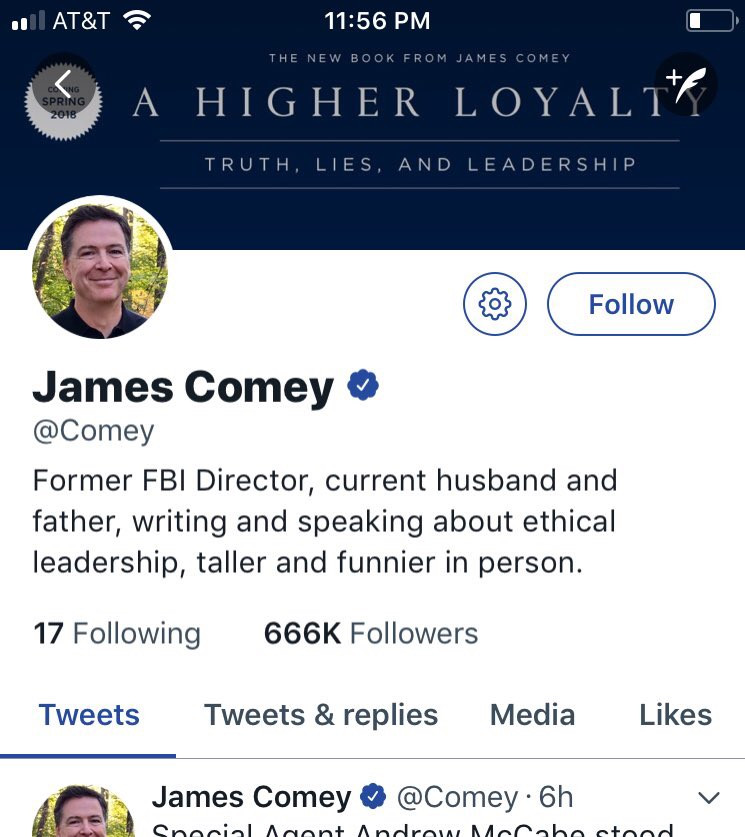Open the profile settings gear icon

(x=495, y=304)
